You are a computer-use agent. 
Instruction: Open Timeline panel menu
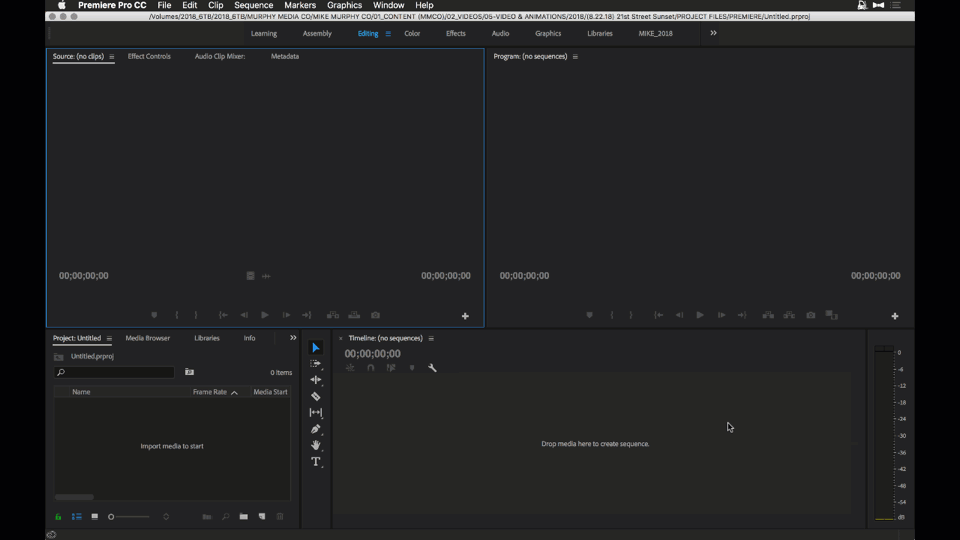click(x=431, y=339)
